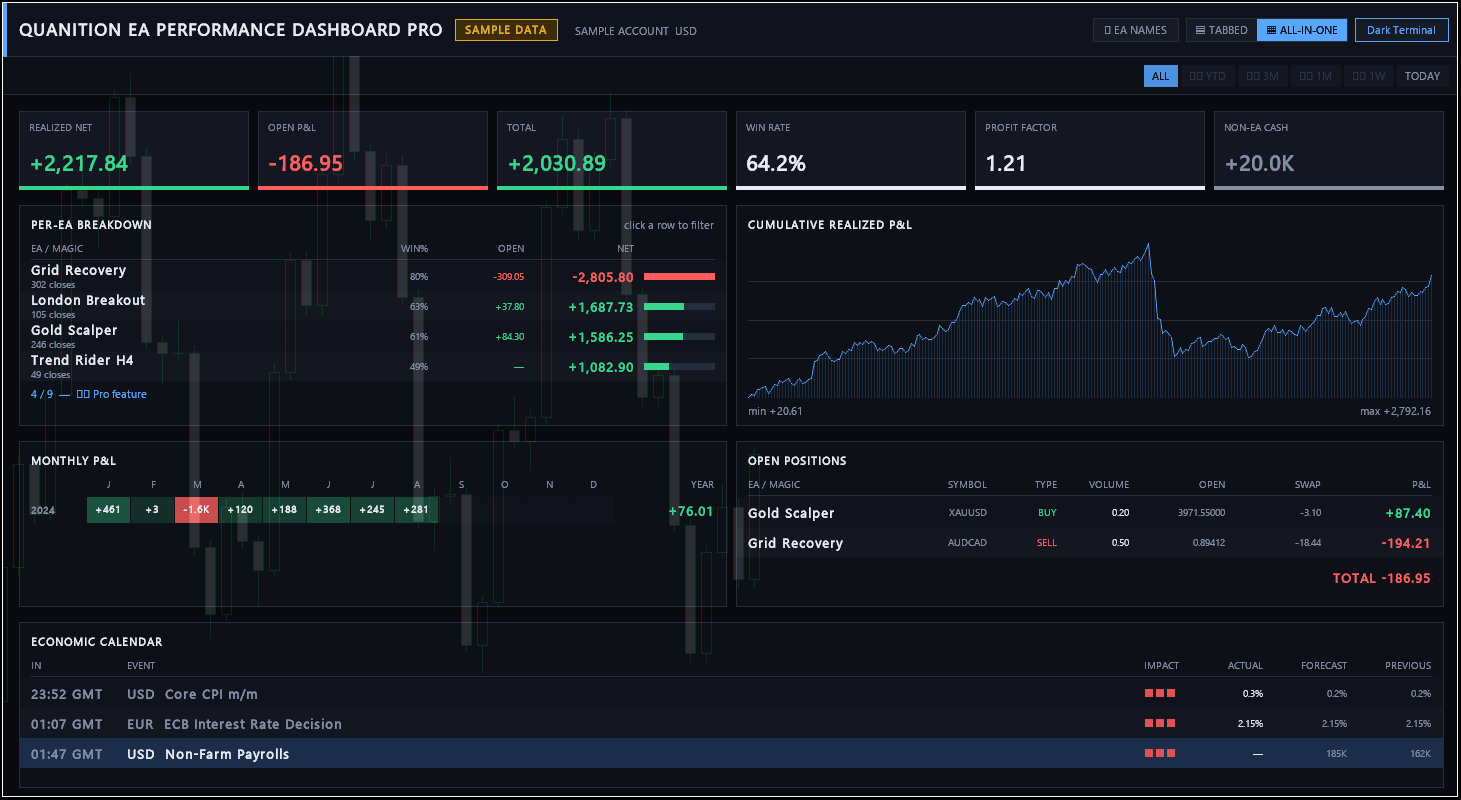1461x800 pixels.
Task: Click the 23:52 GMT event time
Action: point(67,694)
